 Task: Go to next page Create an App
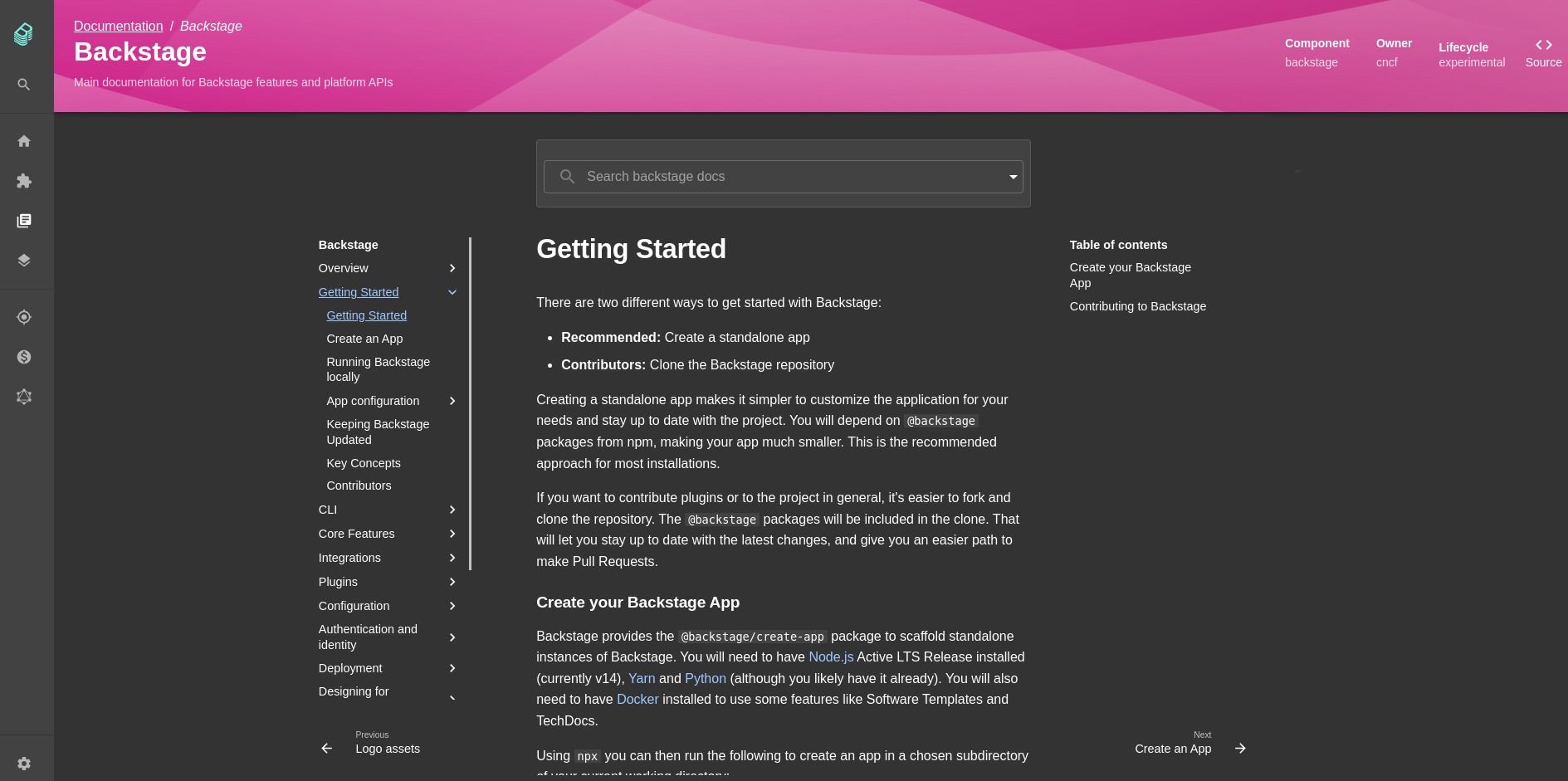pyautogui.click(x=1173, y=748)
